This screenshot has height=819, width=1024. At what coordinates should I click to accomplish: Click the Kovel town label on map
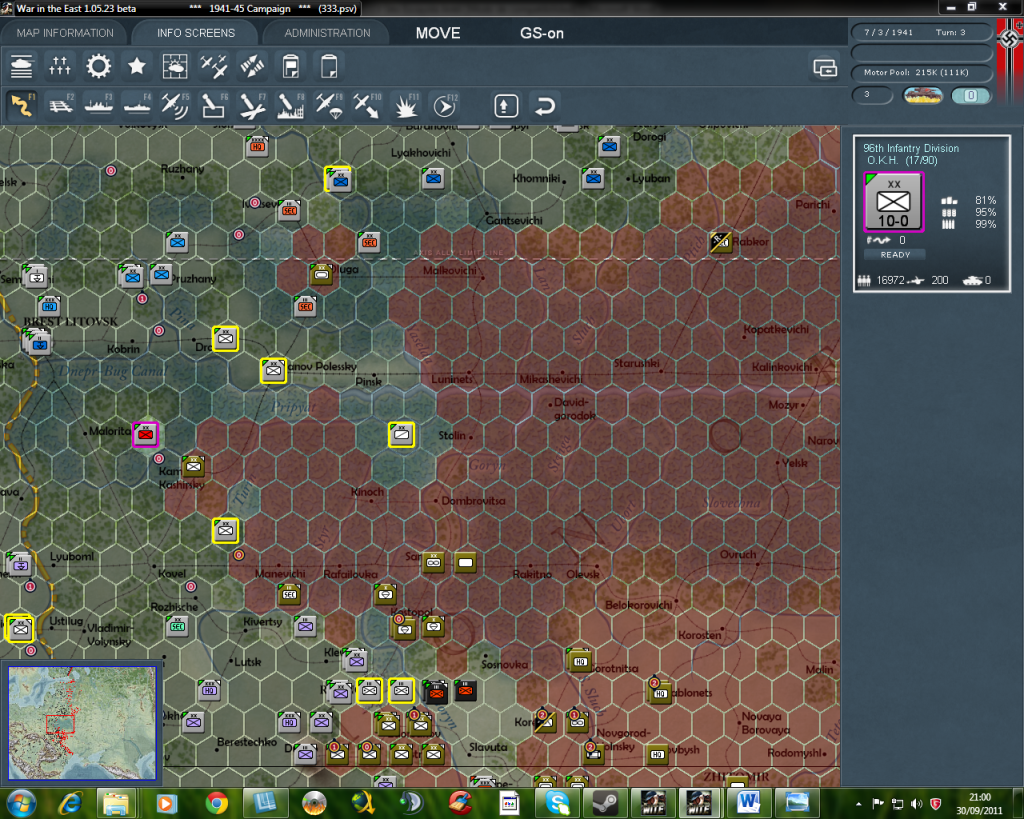[x=172, y=573]
